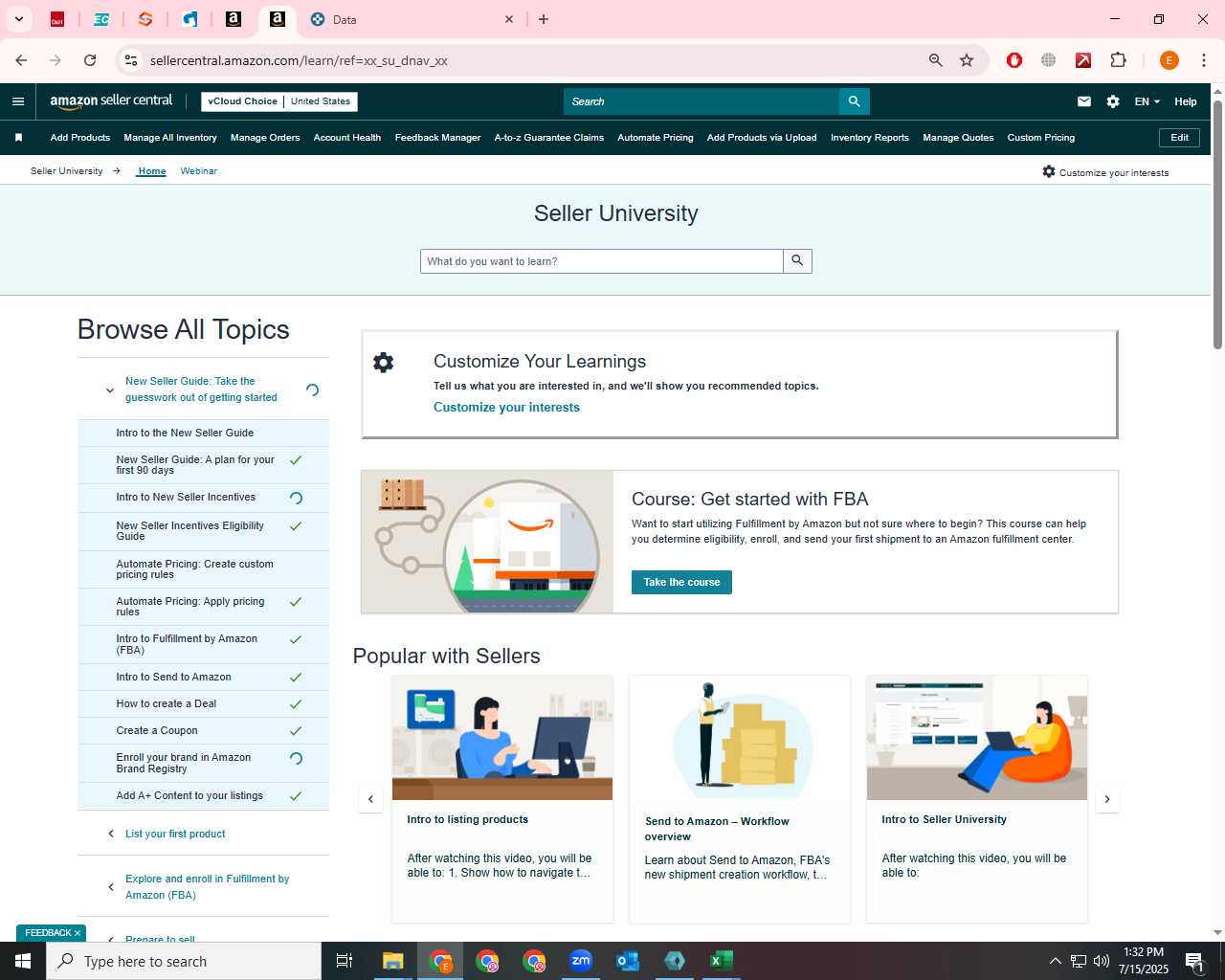
Task: Open the Chrome profile avatar E
Action: (1169, 60)
